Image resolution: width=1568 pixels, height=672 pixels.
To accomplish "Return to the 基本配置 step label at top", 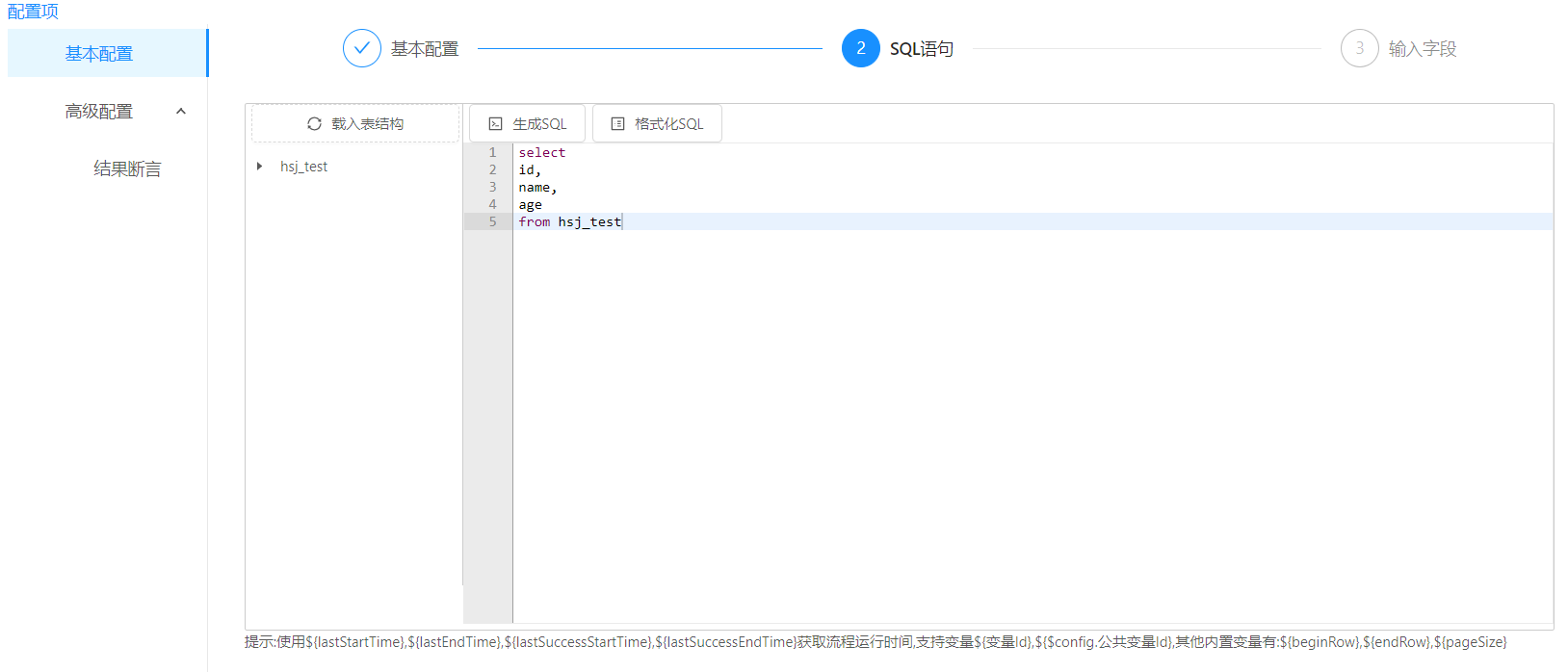I will click(x=425, y=49).
